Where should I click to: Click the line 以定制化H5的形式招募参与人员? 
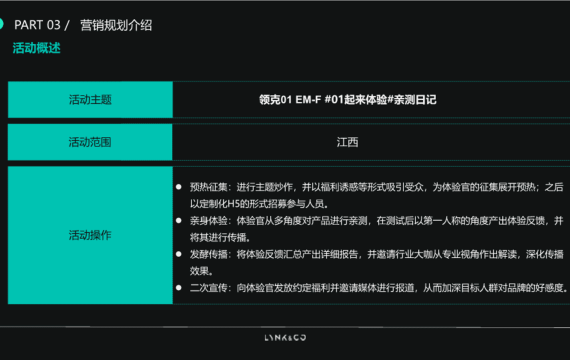pyautogui.click(x=259, y=204)
